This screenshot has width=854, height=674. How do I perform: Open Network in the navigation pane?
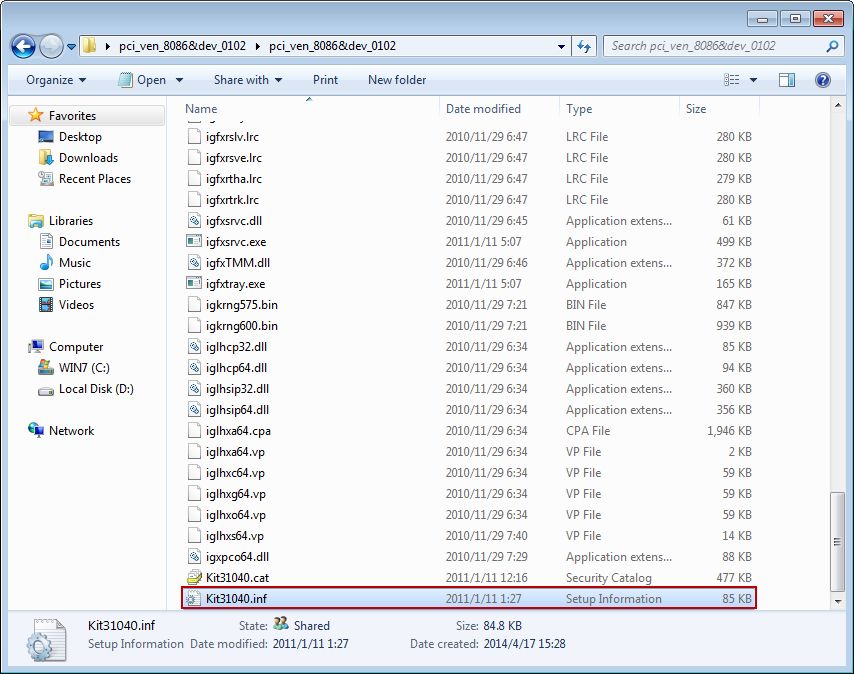coord(71,430)
